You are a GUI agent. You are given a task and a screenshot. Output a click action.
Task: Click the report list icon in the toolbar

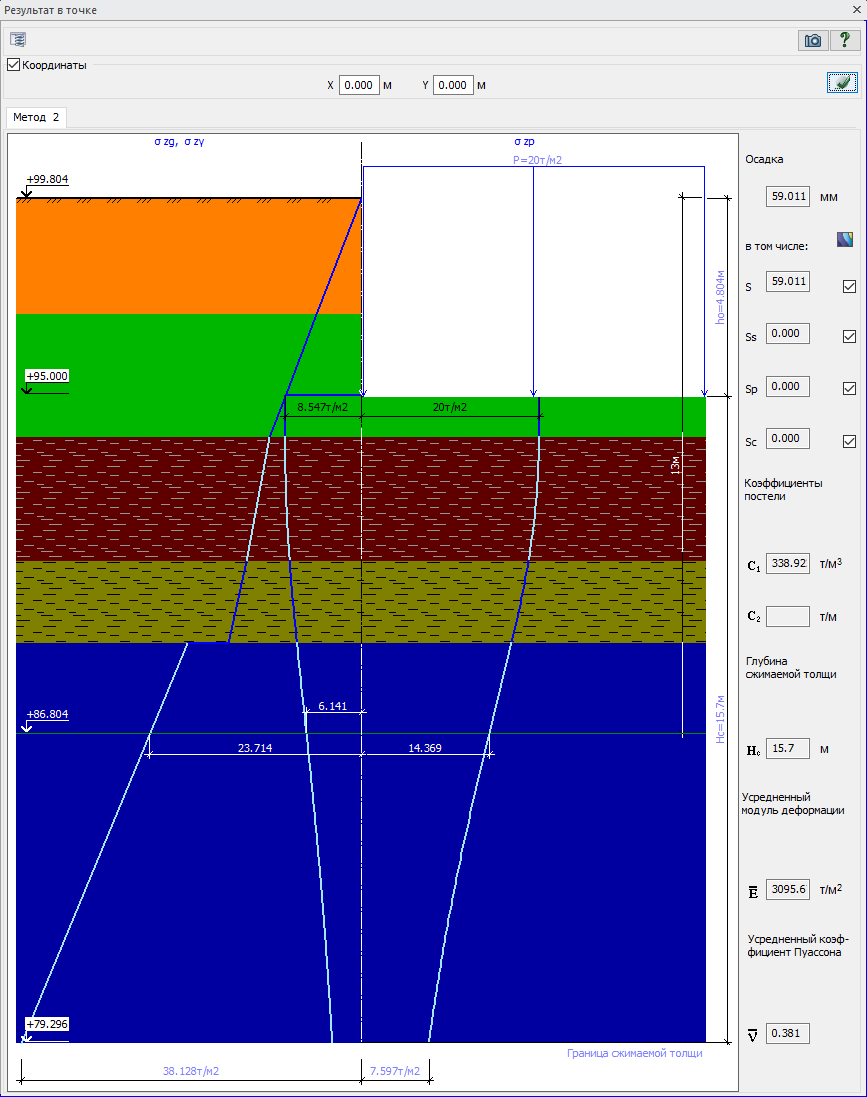pos(18,39)
